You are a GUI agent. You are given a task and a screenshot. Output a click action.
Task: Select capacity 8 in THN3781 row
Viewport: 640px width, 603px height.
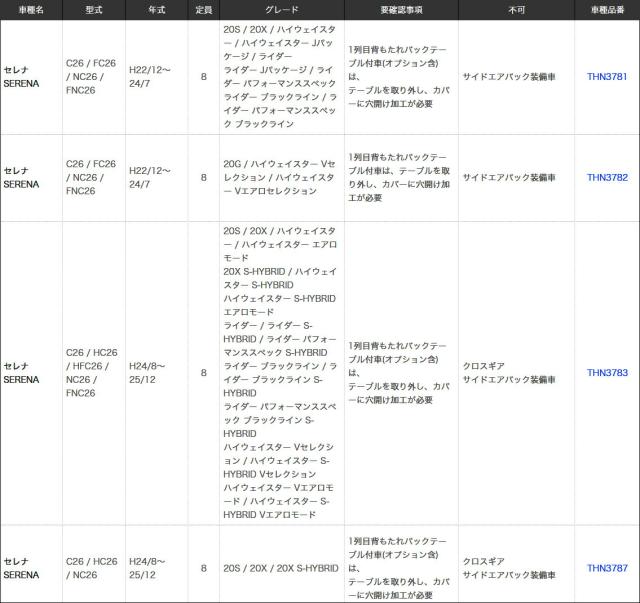pyautogui.click(x=204, y=77)
